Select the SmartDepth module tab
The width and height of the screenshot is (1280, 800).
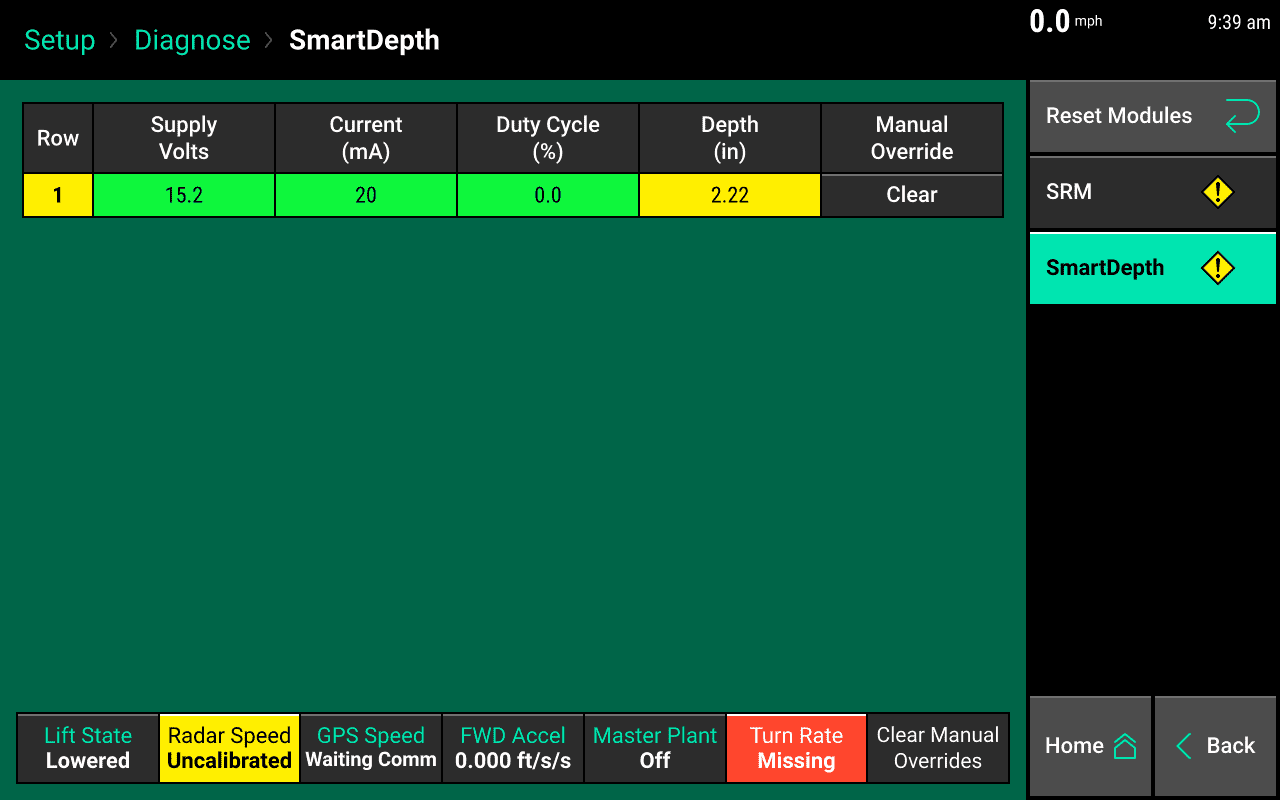[1153, 268]
